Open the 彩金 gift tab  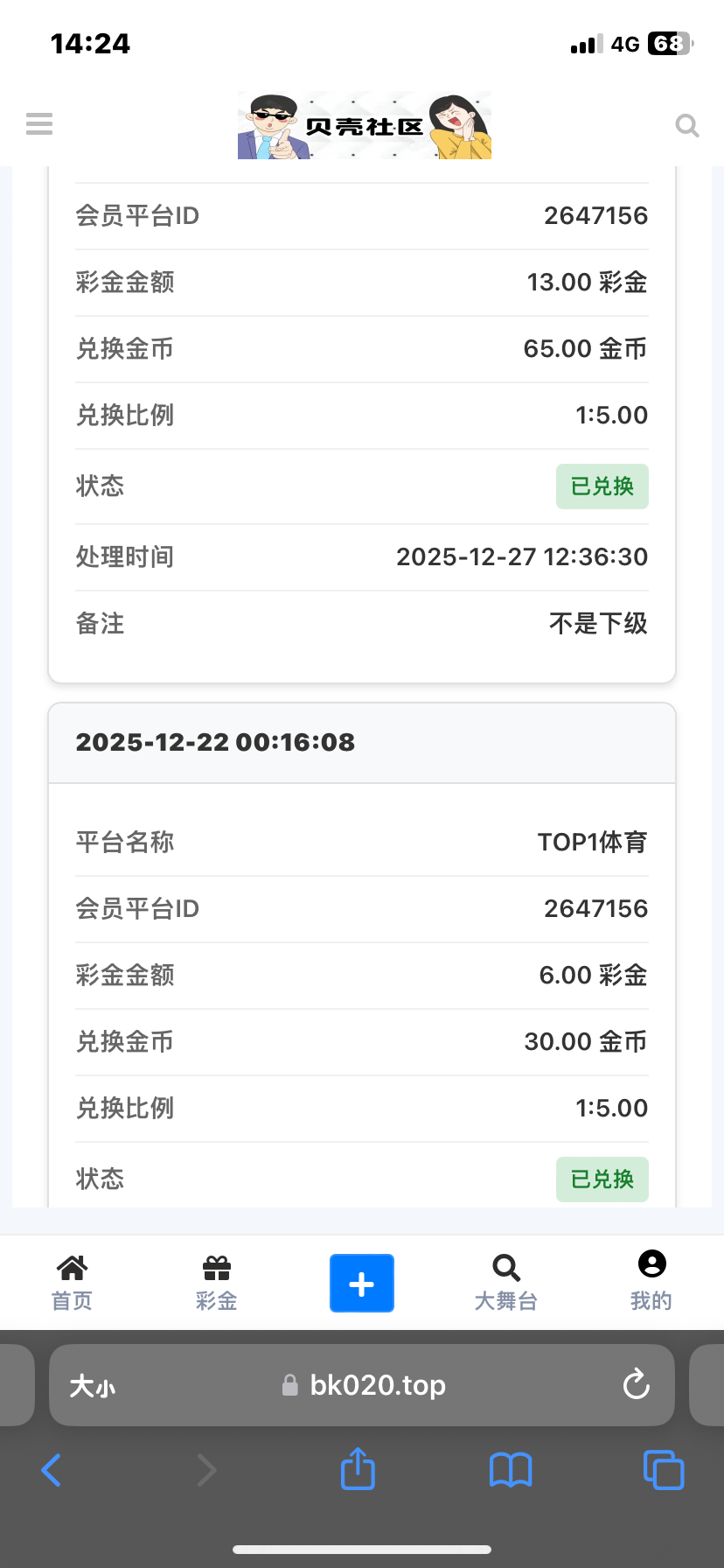[x=216, y=1283]
